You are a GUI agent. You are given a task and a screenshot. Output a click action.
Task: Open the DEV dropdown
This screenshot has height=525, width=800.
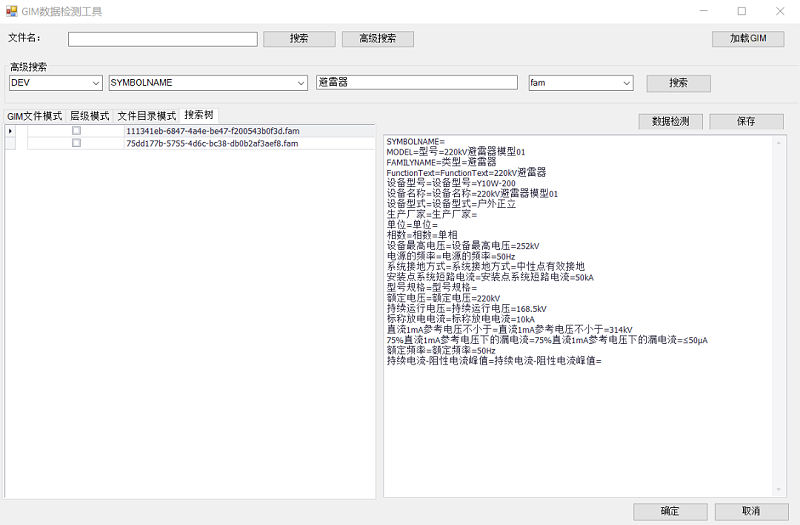coord(56,83)
